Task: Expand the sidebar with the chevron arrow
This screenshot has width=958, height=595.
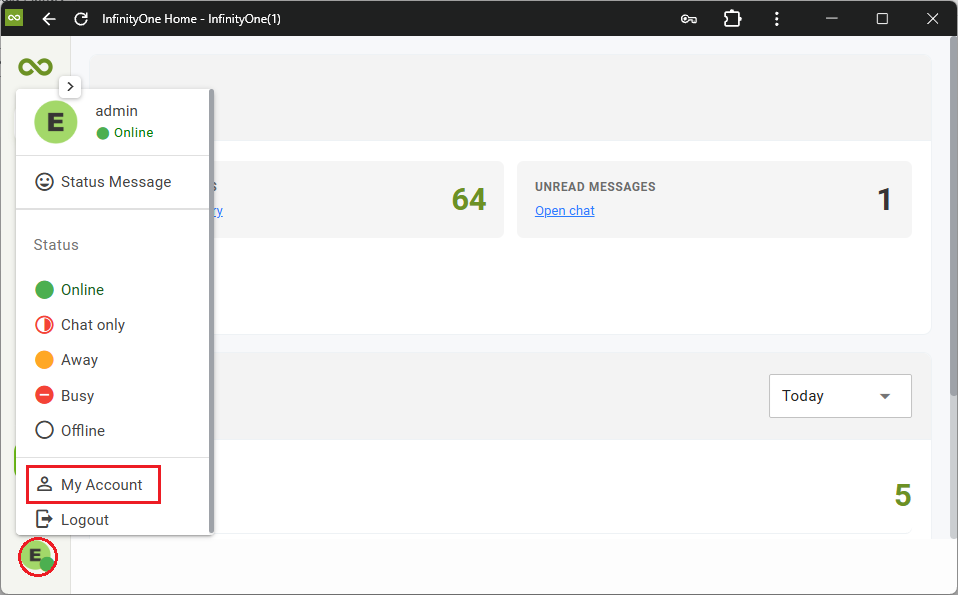Action: tap(70, 87)
